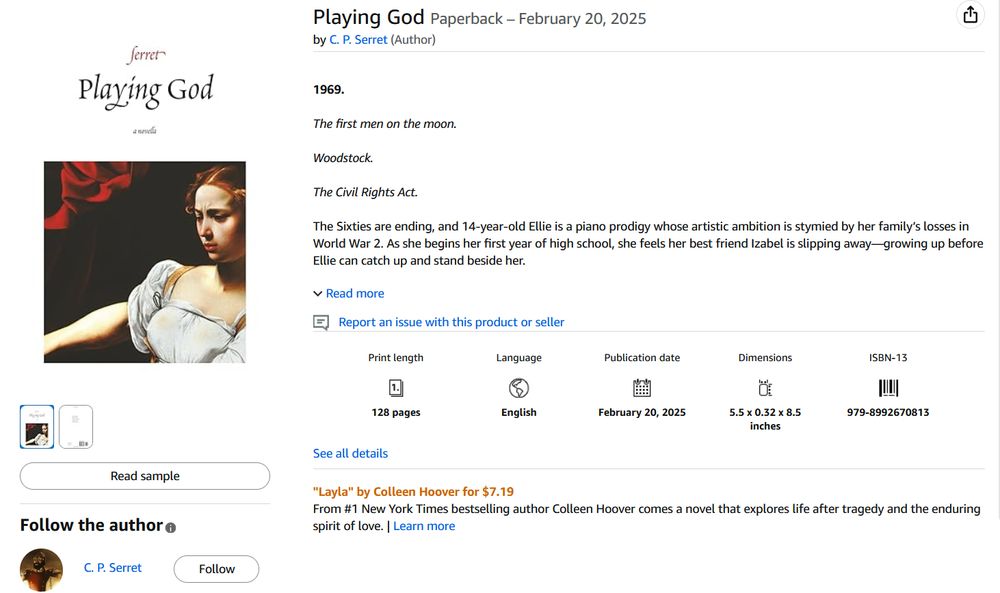Image resolution: width=1000 pixels, height=593 pixels.
Task: Click the report issue speech bubble icon
Action: coord(321,322)
